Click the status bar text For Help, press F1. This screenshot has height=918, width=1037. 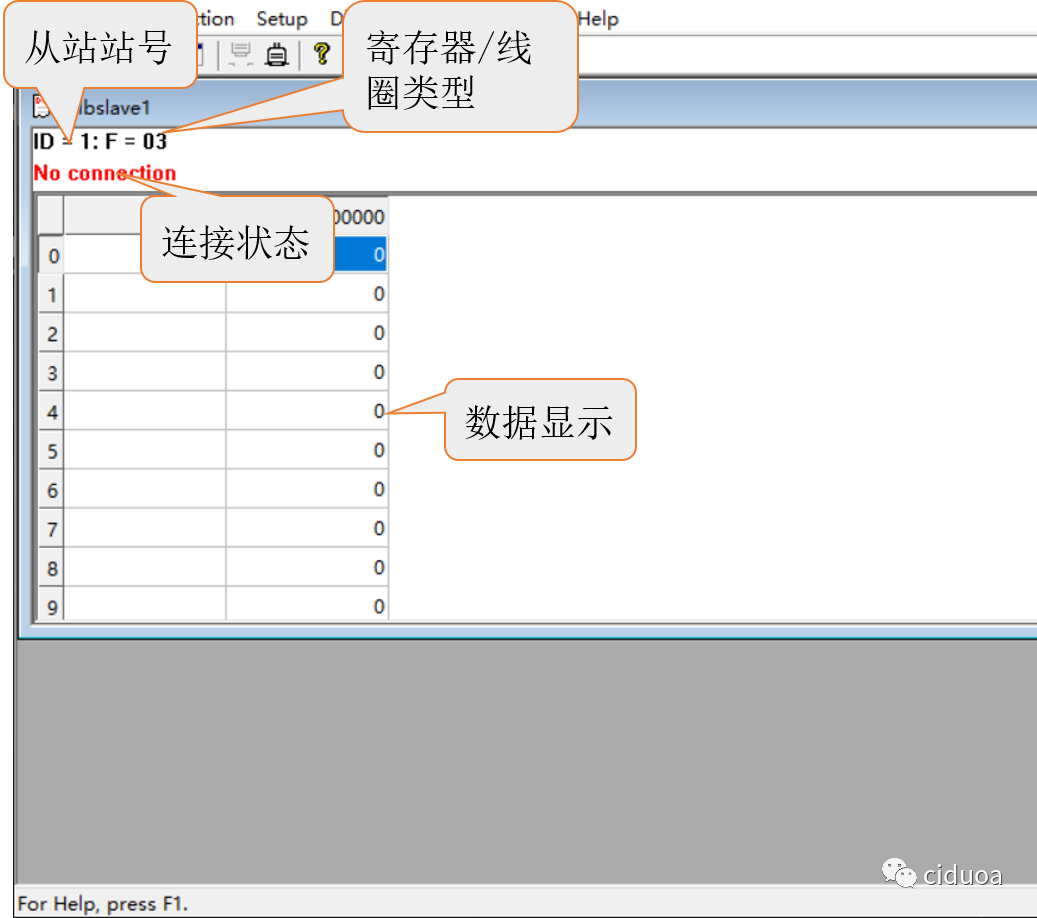coord(103,903)
